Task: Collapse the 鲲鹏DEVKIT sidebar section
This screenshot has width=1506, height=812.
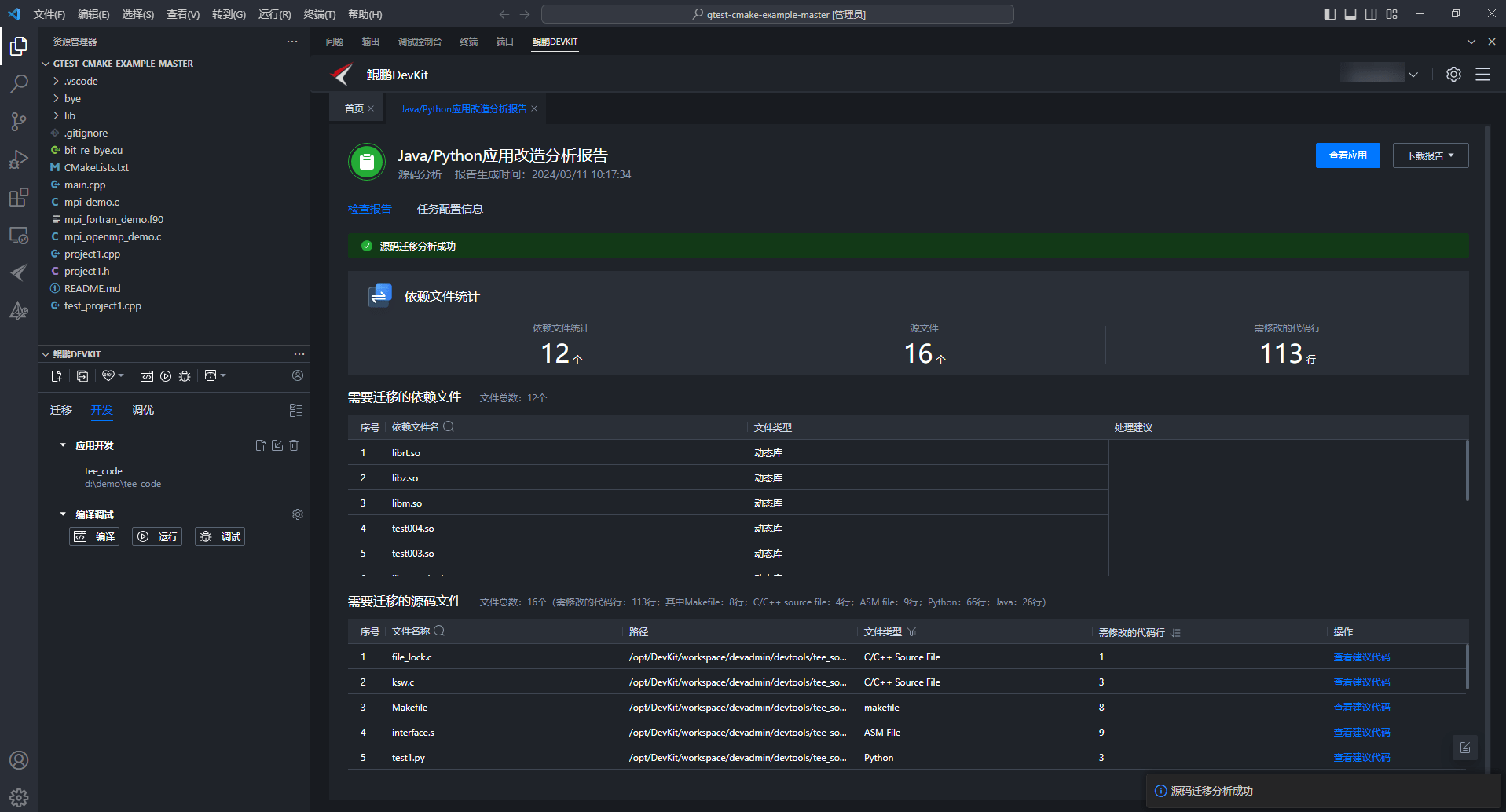Action: point(46,354)
